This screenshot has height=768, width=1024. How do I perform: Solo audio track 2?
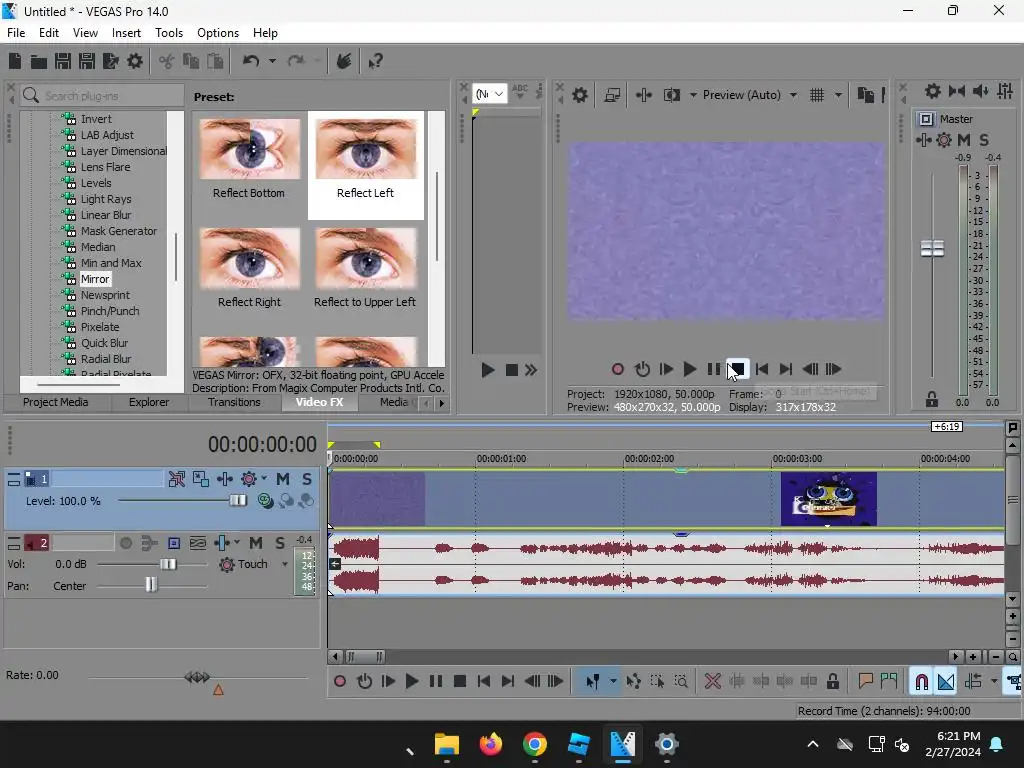click(x=280, y=543)
